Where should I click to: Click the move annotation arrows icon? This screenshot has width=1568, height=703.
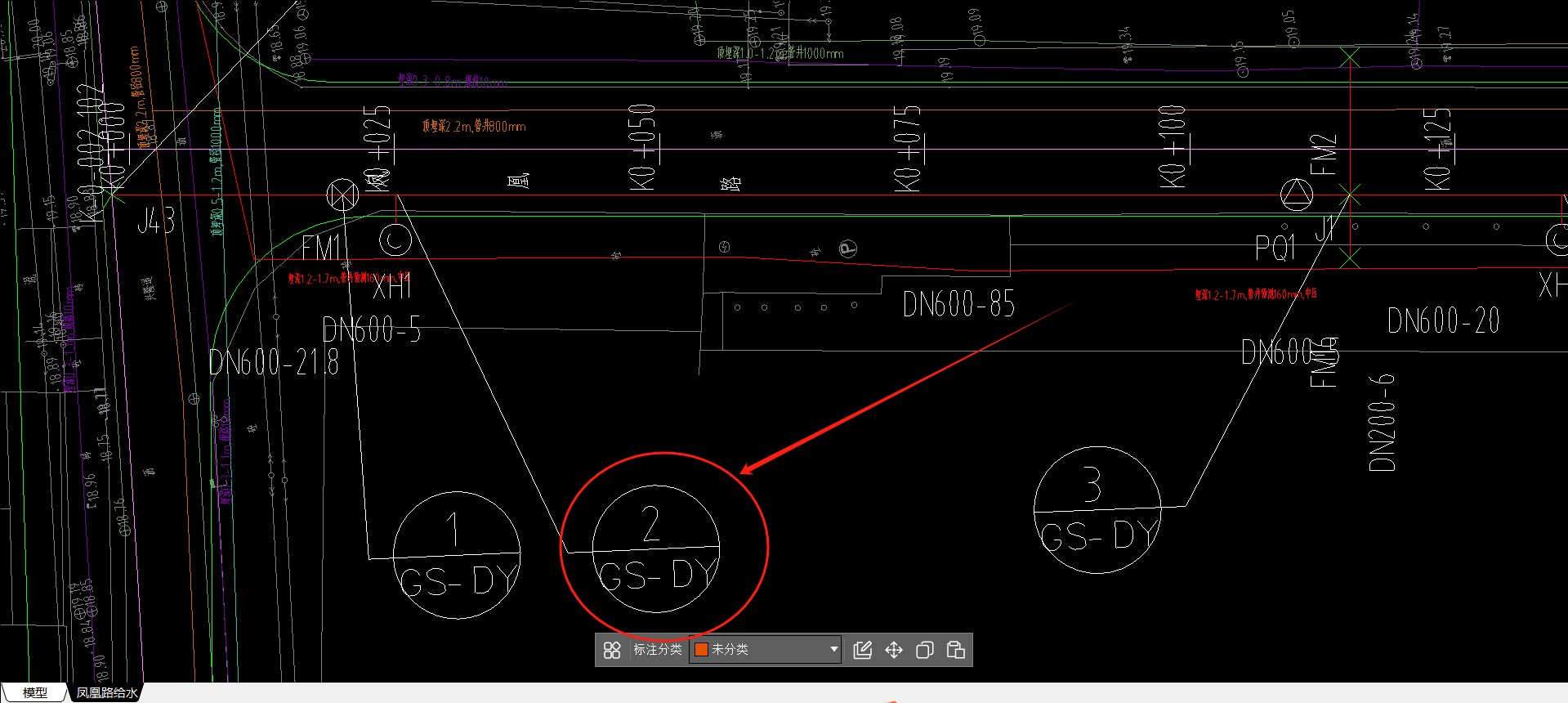pyautogui.click(x=894, y=650)
